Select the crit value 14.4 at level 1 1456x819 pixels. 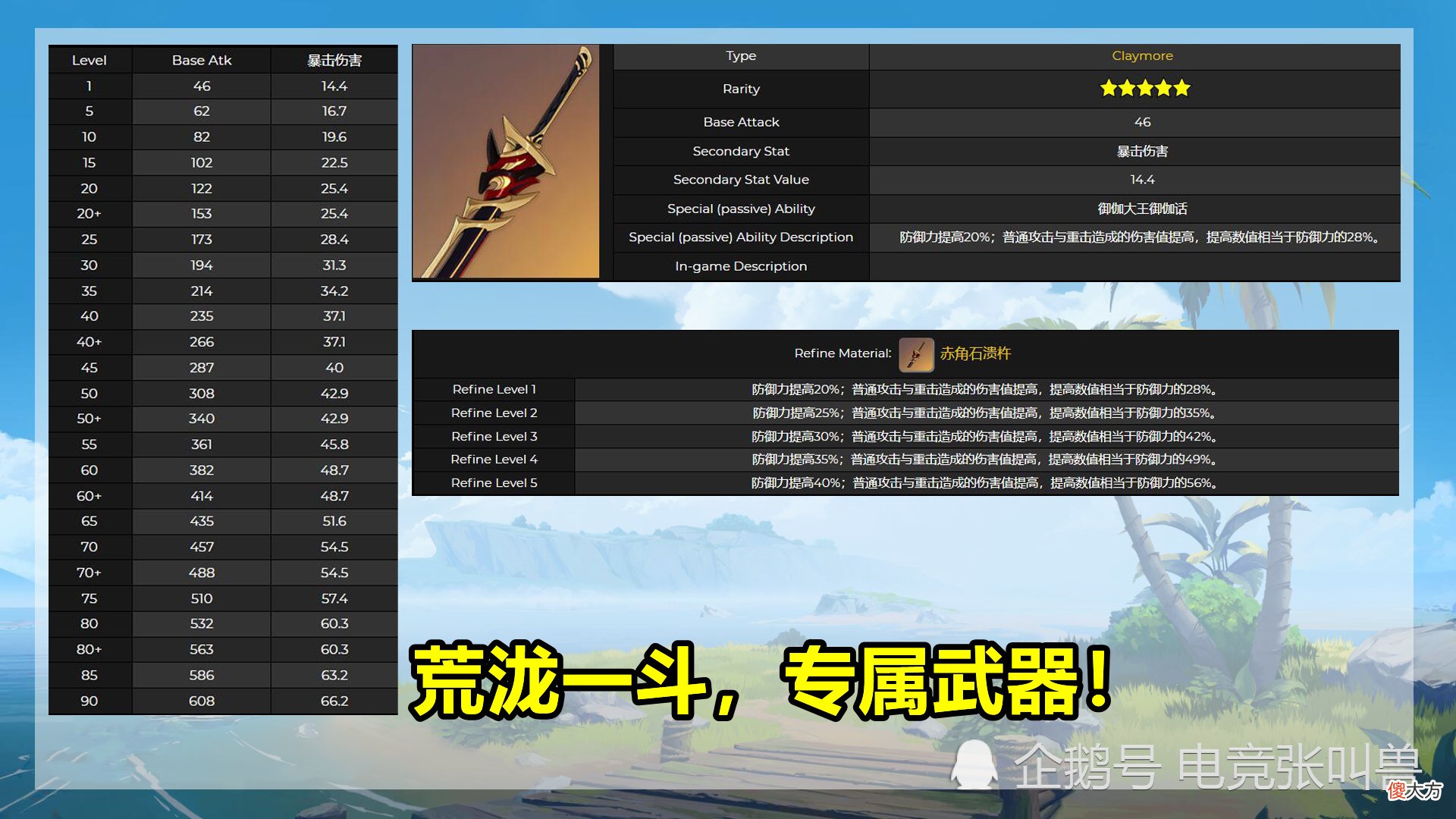pos(334,86)
